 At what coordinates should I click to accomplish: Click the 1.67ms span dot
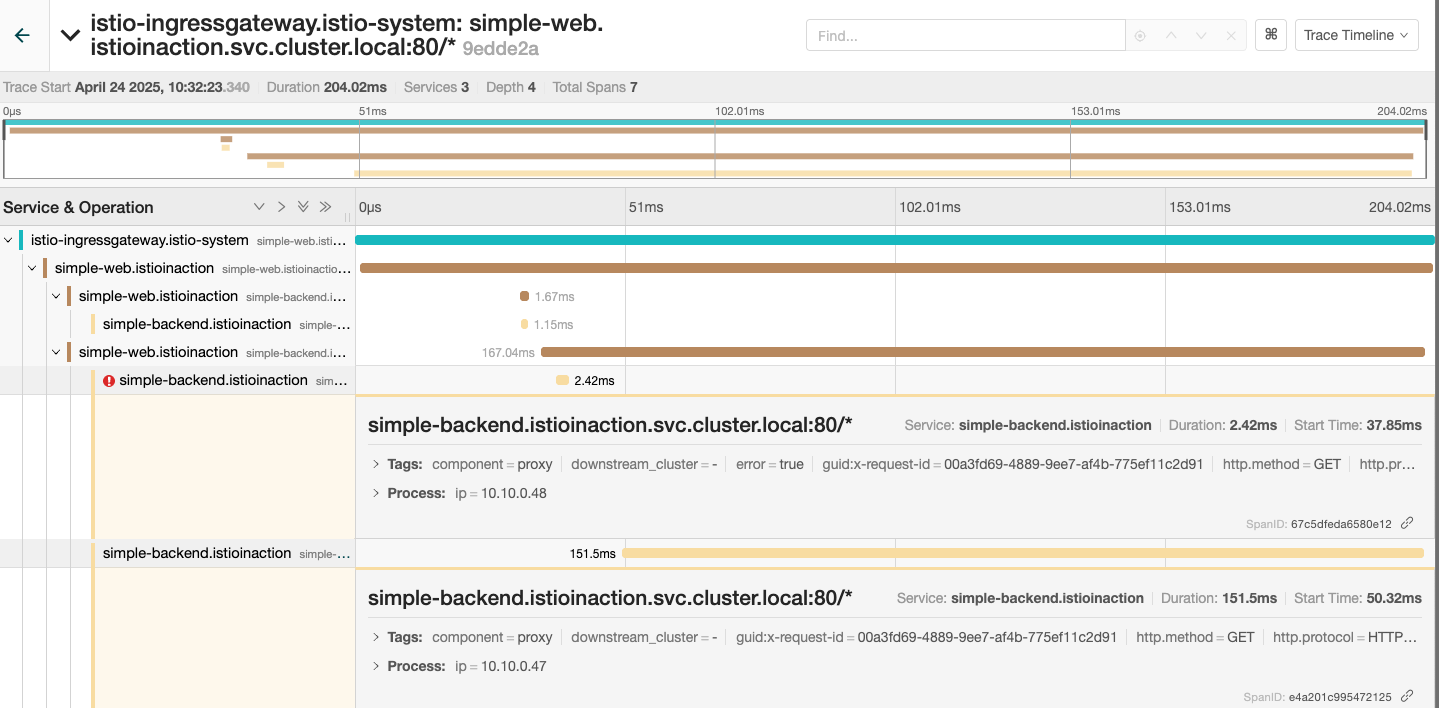click(524, 296)
